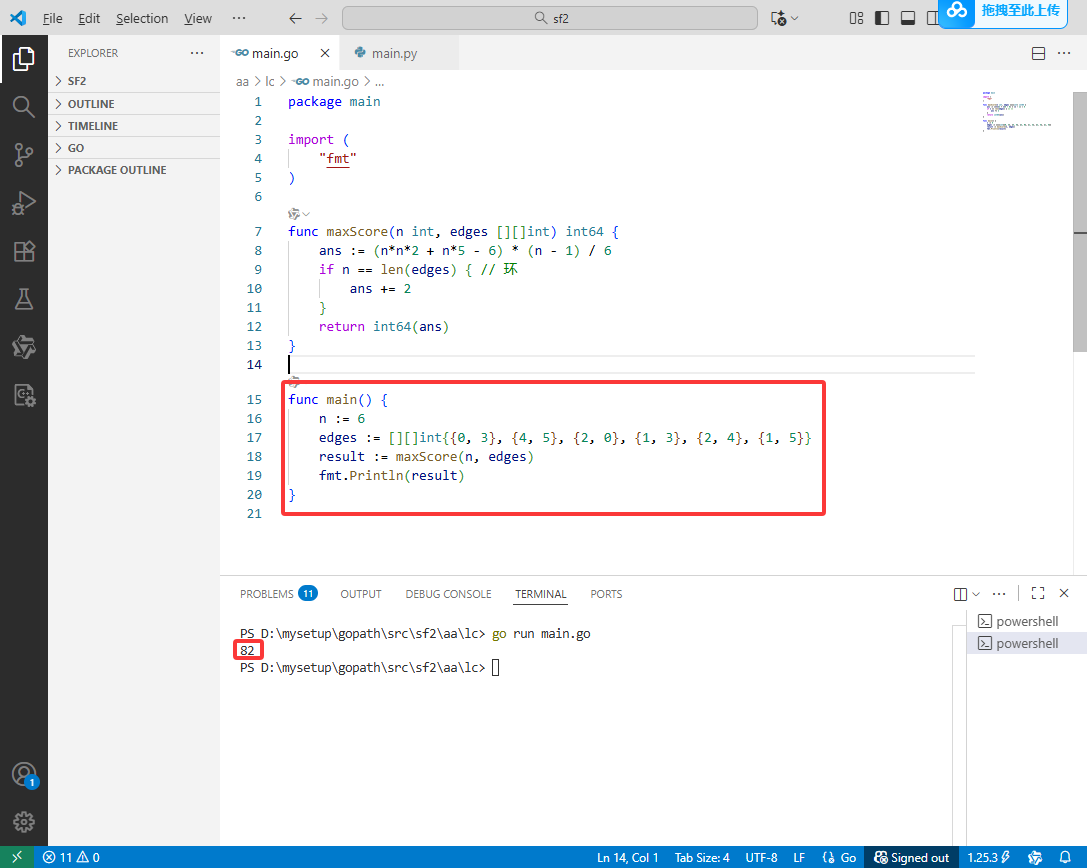Image resolution: width=1087 pixels, height=868 pixels.
Task: Open the Explorer view in activity bar
Action: (x=24, y=59)
